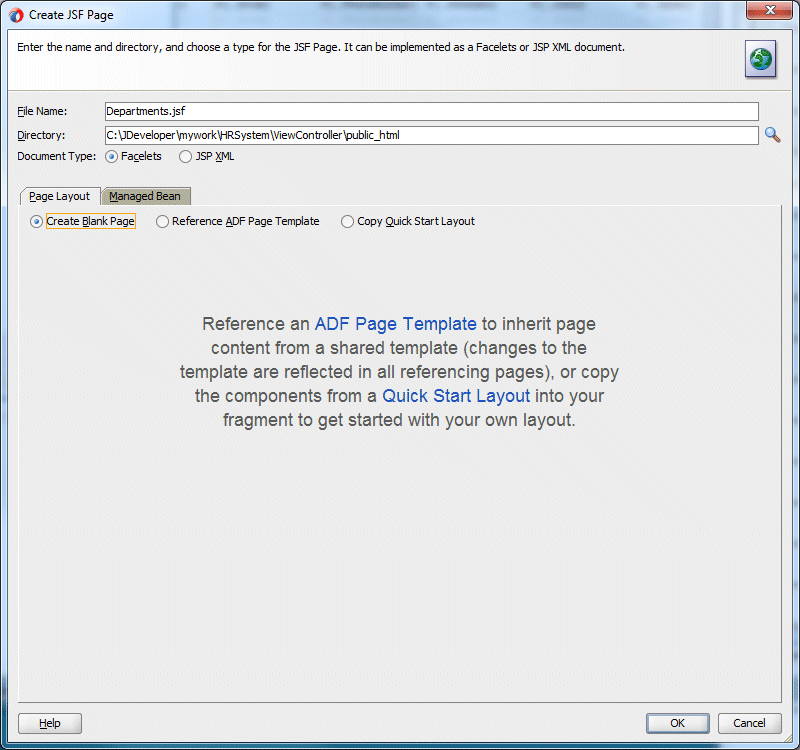This screenshot has height=750, width=800.
Task: Click the globe JSF page icon
Action: coord(760,59)
